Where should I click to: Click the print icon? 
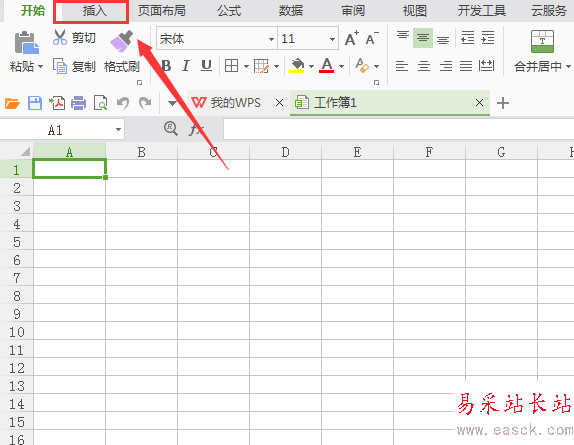(x=78, y=103)
